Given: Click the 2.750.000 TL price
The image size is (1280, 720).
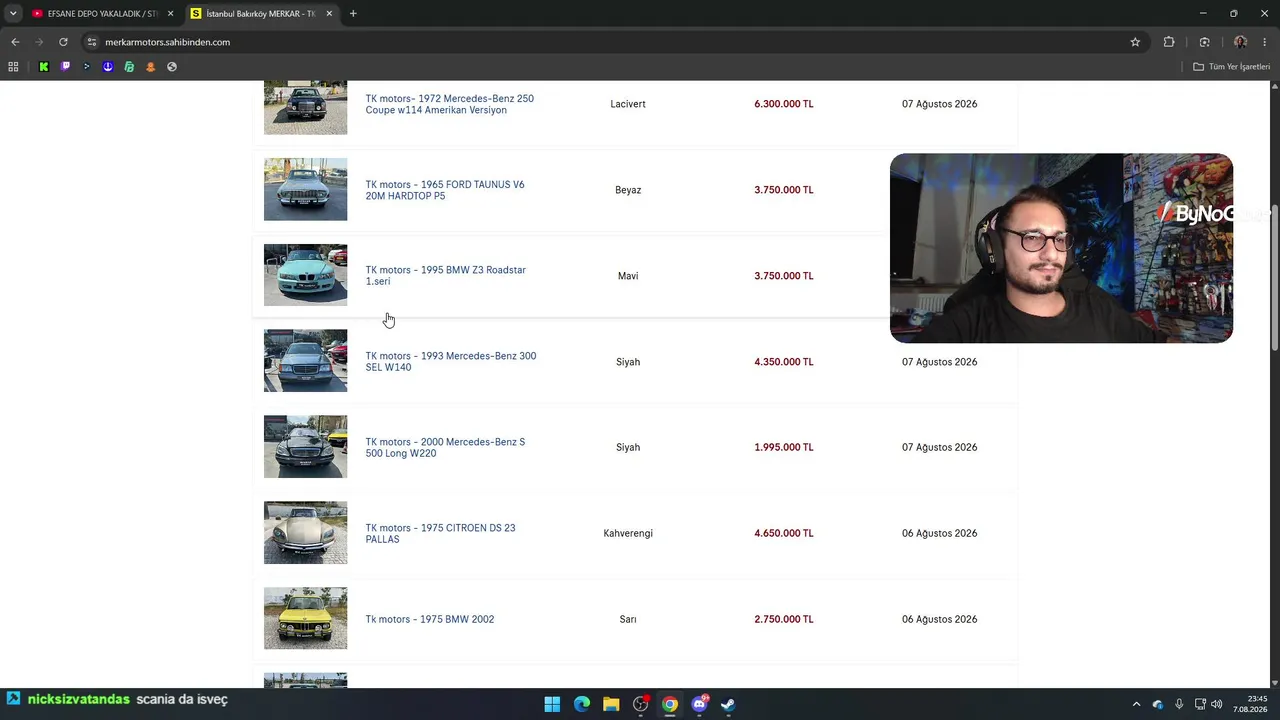Looking at the screenshot, I should click(x=784, y=619).
